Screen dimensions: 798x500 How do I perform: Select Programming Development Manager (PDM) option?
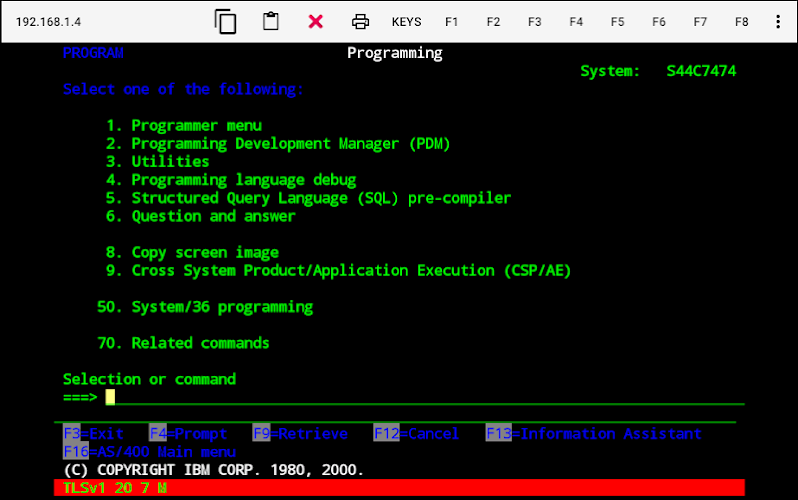click(278, 144)
